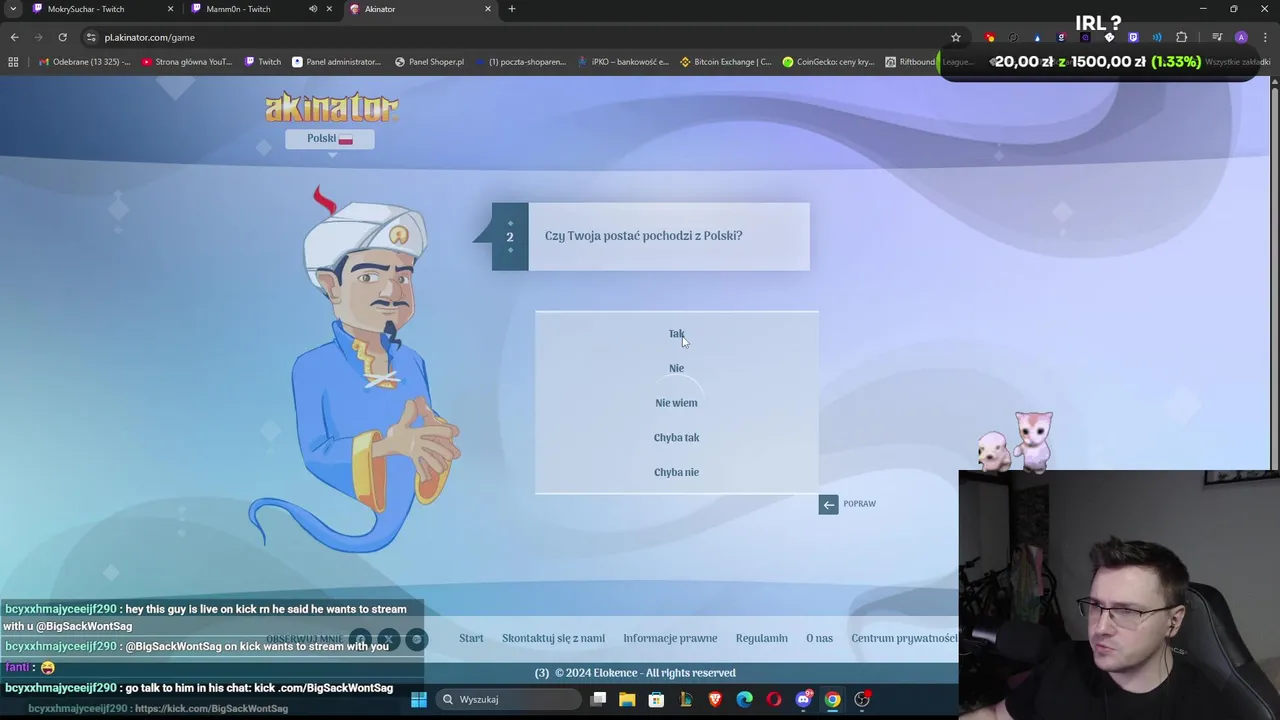Reload the Akinator page
The image size is (1280, 720).
62,37
